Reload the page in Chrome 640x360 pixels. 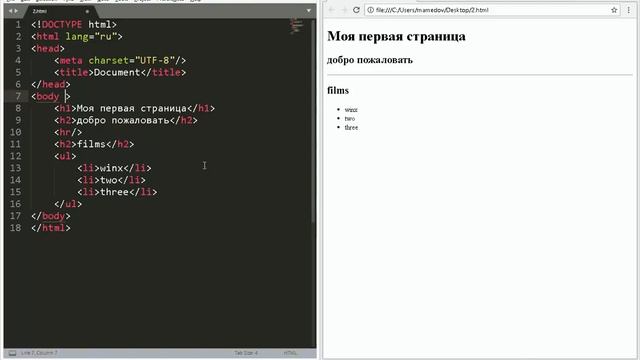356,10
